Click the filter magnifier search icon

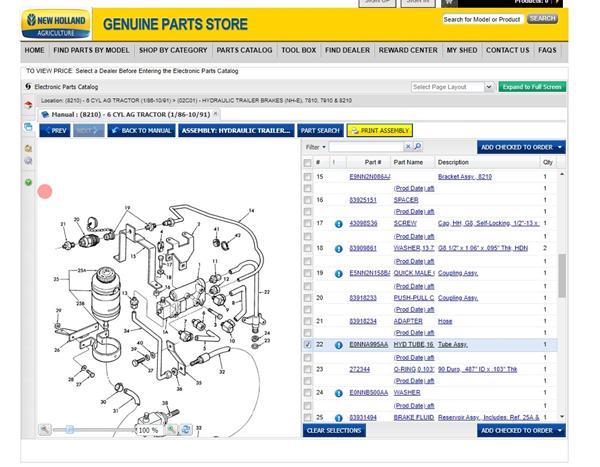tap(417, 146)
